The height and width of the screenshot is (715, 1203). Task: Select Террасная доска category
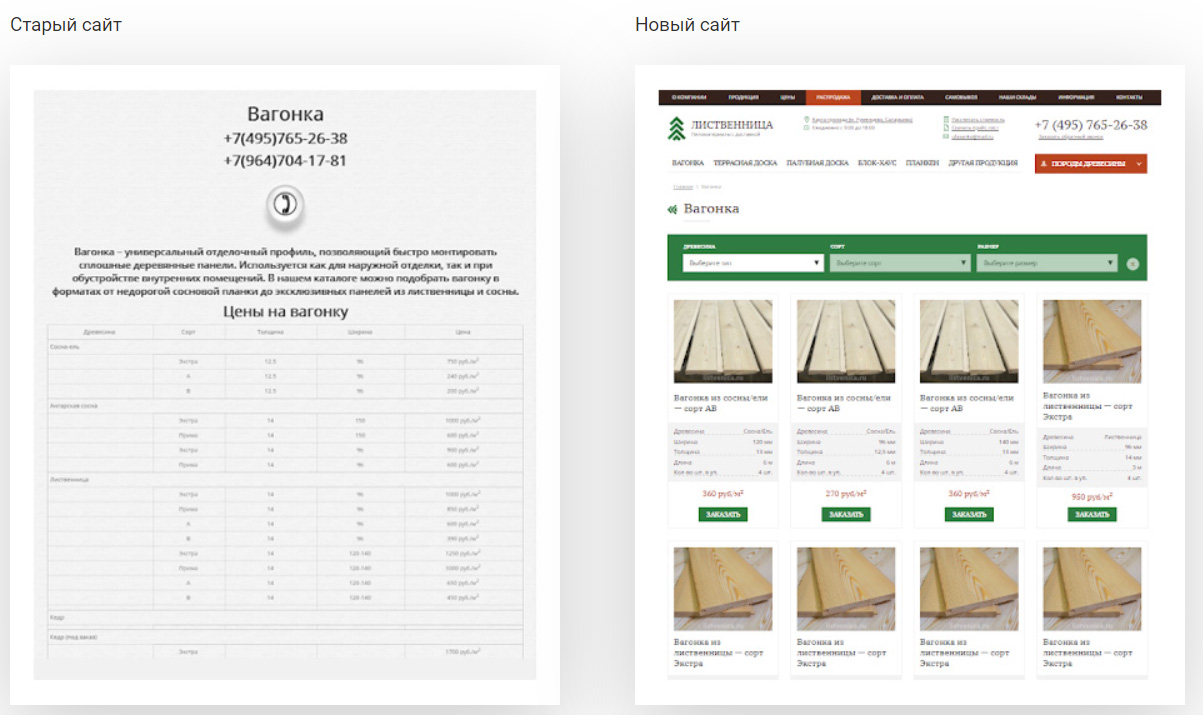point(745,163)
